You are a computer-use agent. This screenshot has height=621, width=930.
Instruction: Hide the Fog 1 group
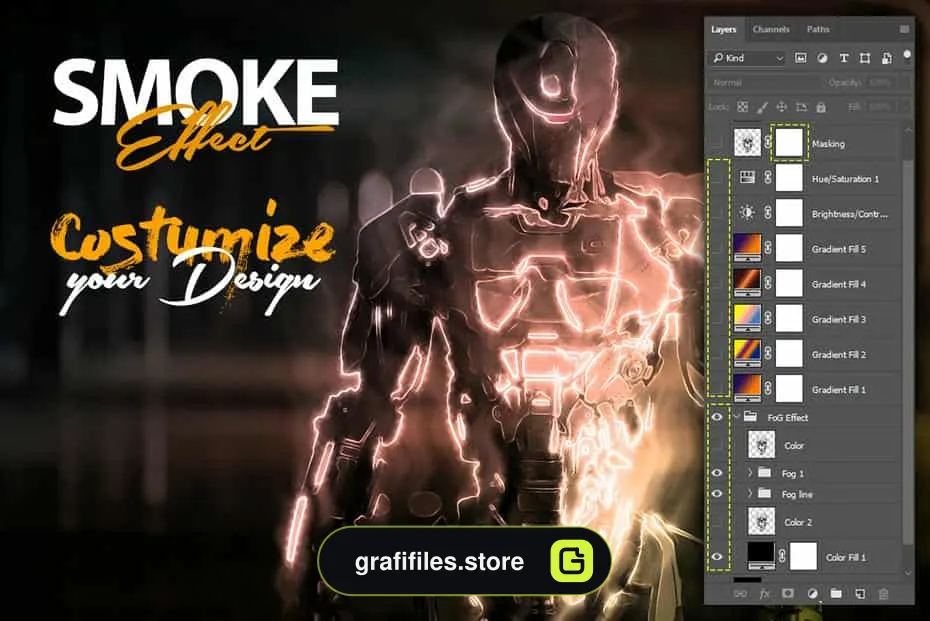click(717, 473)
